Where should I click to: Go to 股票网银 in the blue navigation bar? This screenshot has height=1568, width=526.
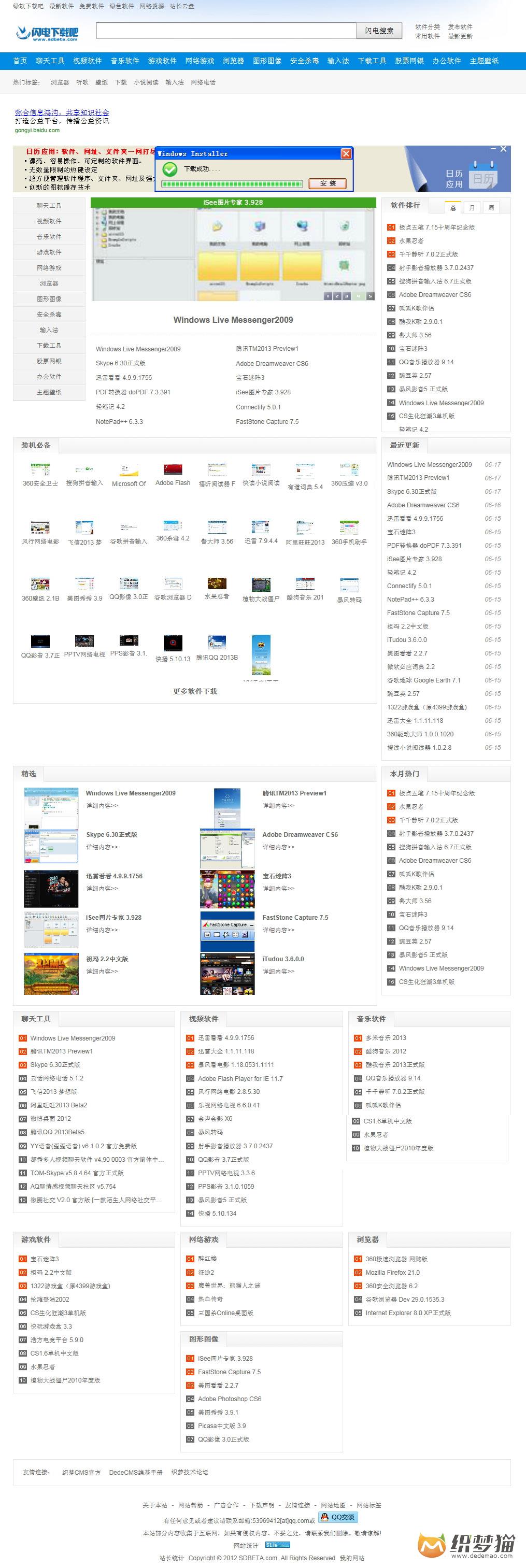[x=409, y=61]
